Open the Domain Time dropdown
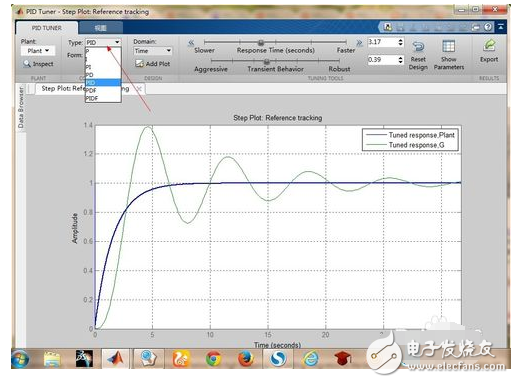 click(153, 51)
